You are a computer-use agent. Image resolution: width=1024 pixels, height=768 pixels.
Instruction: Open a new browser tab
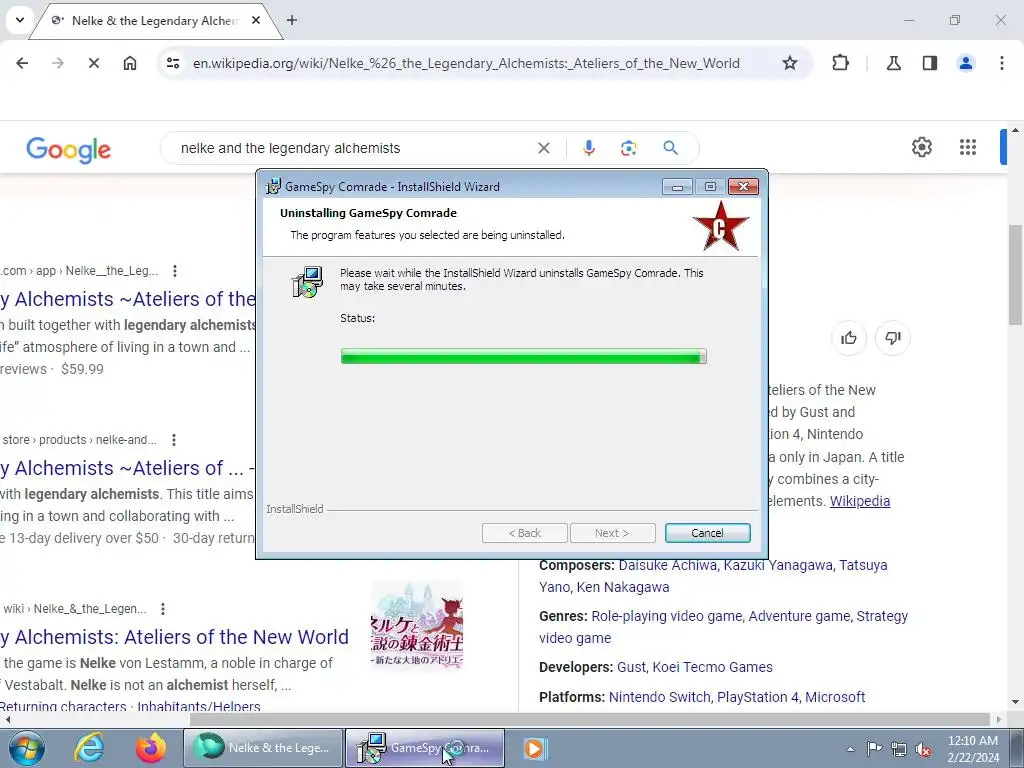[292, 20]
